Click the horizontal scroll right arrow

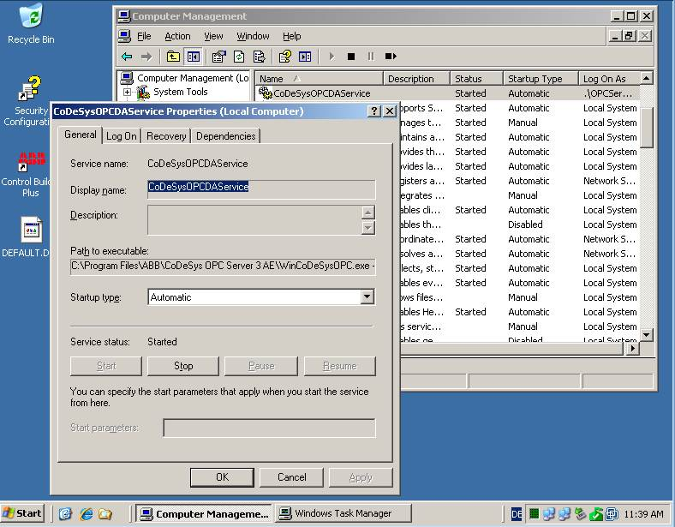(632, 348)
